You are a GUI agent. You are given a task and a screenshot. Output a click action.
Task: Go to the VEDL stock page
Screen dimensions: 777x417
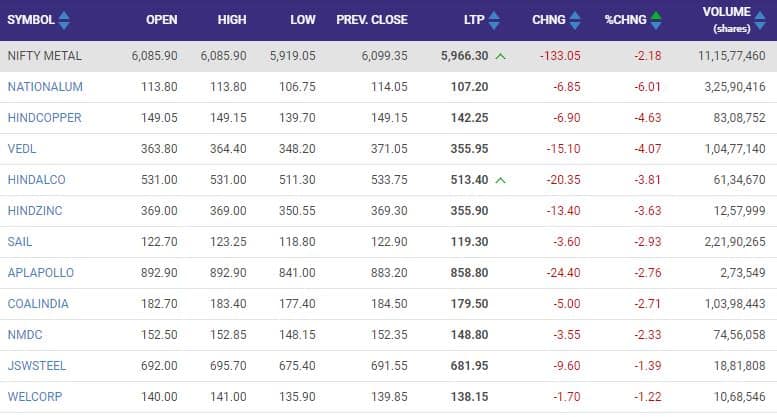[21, 149]
